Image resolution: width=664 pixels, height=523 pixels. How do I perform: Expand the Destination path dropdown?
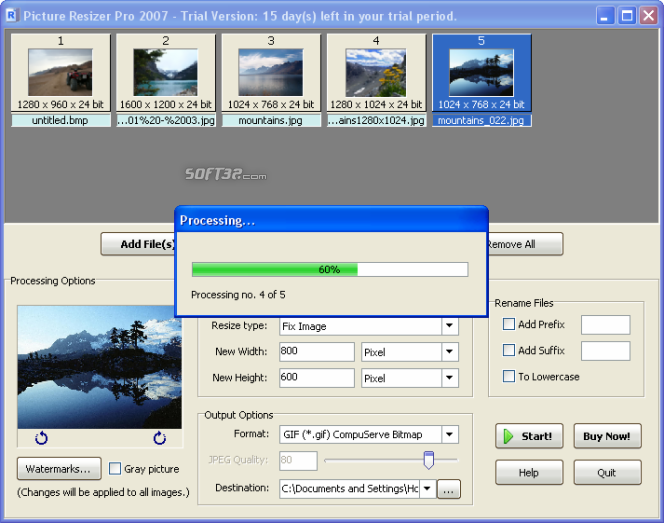coord(427,488)
